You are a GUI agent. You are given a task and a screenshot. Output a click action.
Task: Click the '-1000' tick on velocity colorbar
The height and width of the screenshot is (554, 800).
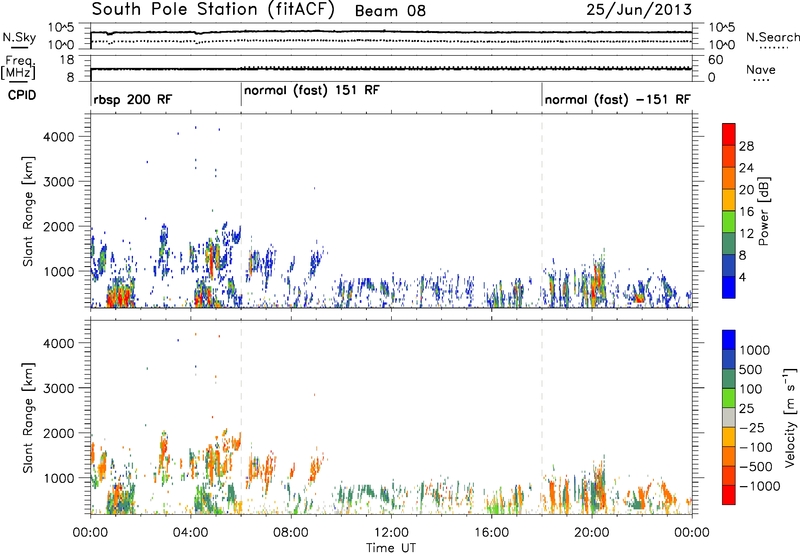pos(760,486)
